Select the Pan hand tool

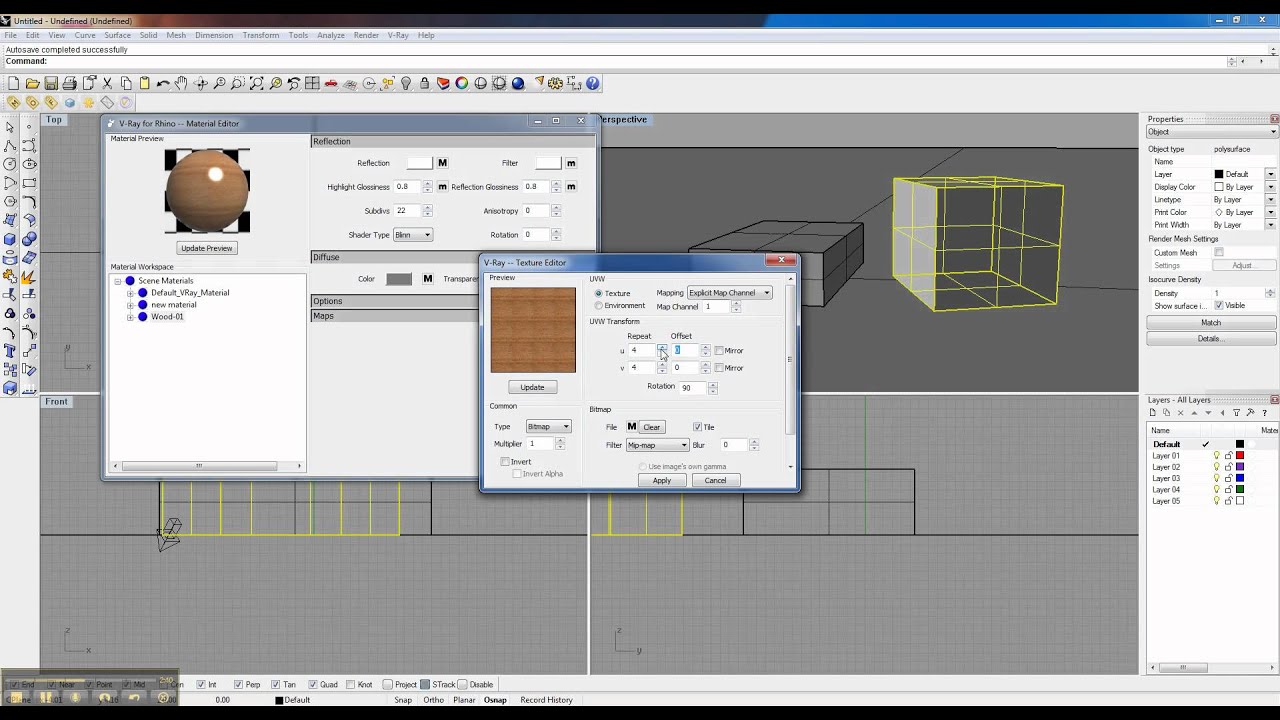click(181, 84)
